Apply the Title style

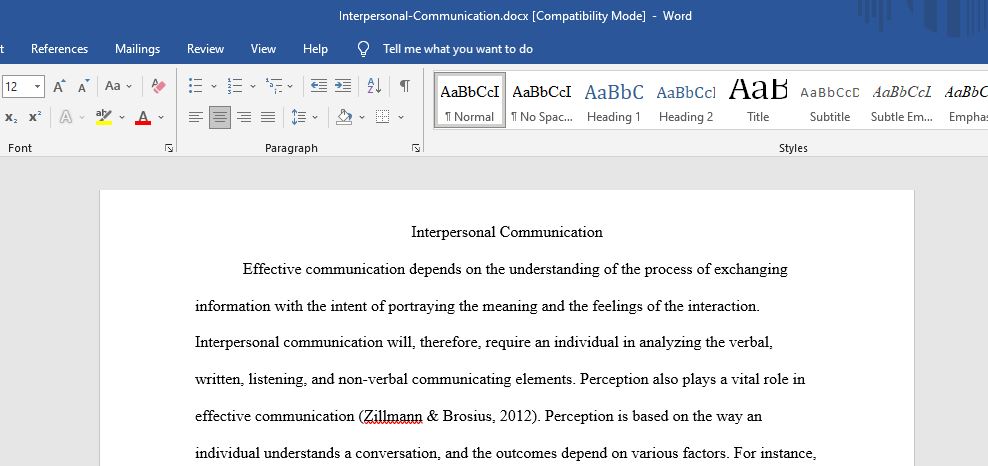[758, 101]
